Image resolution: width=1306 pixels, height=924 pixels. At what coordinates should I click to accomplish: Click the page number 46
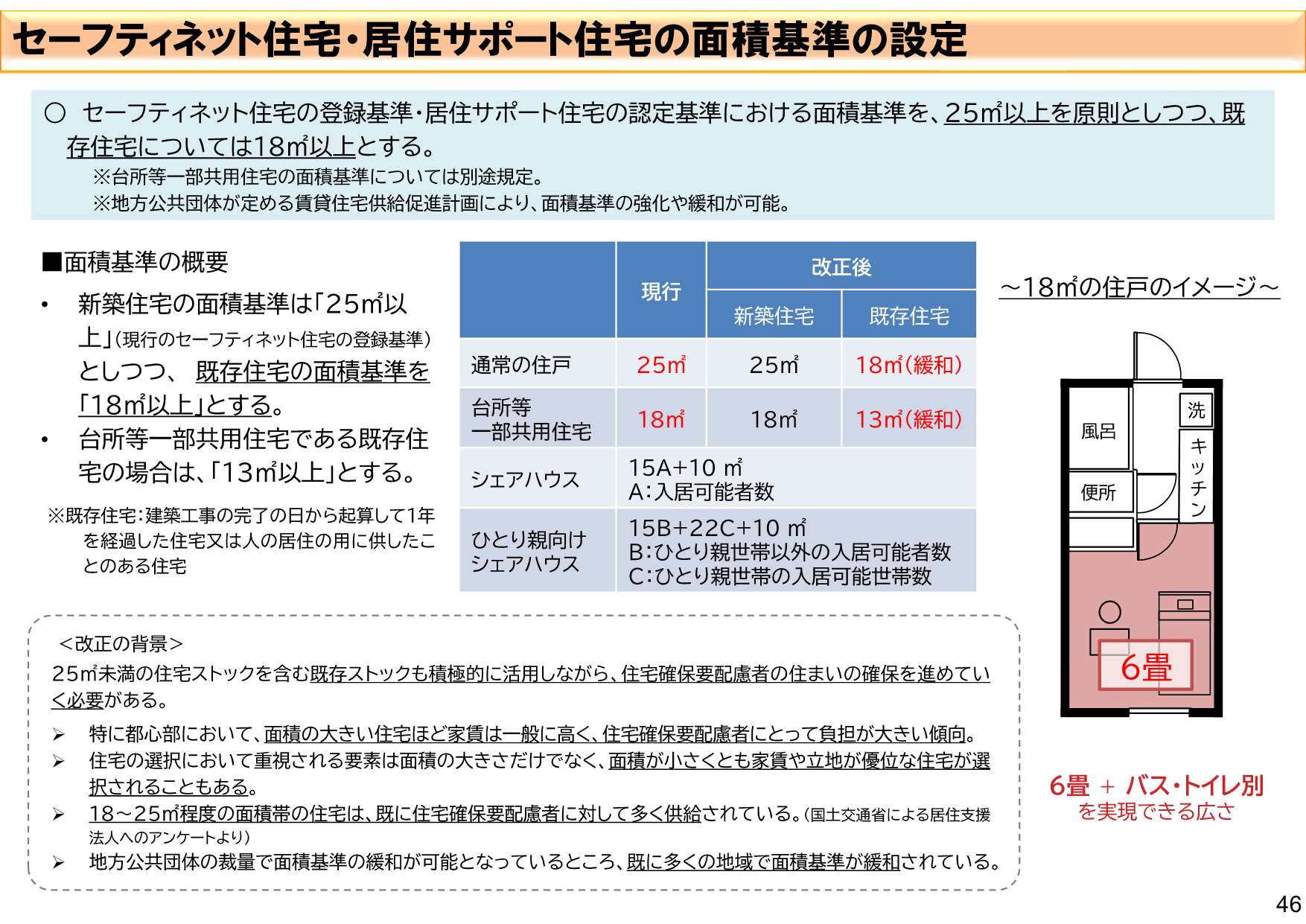point(1287,904)
